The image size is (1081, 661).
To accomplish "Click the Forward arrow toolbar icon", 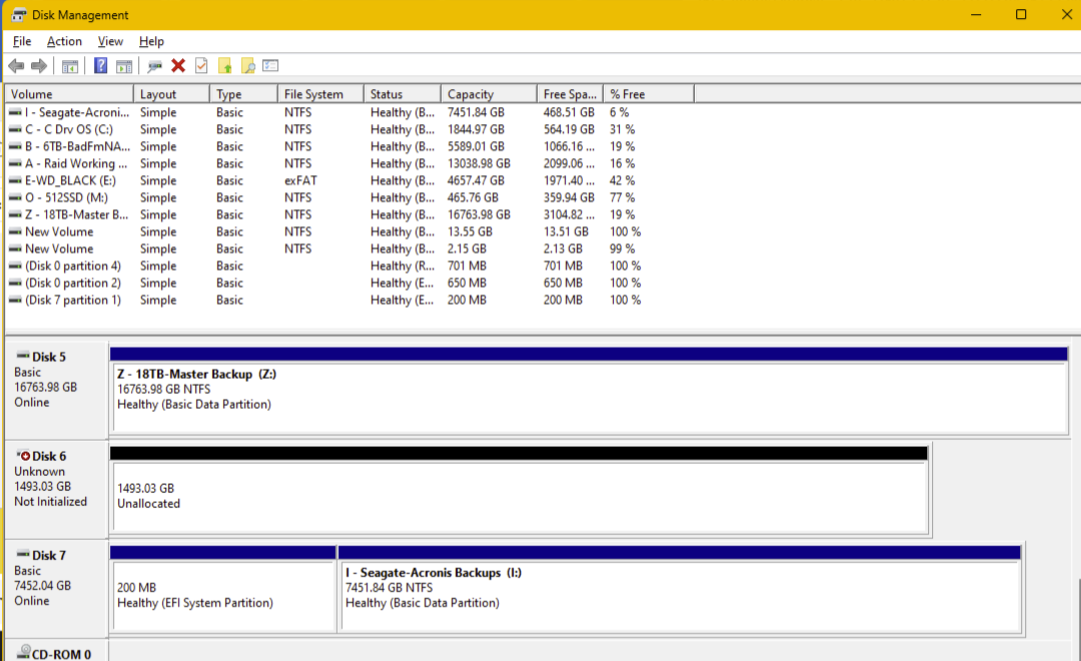I will [x=39, y=66].
